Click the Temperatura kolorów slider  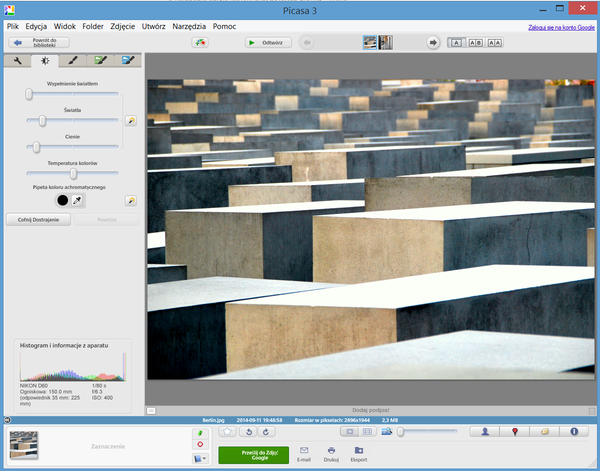coord(72,173)
